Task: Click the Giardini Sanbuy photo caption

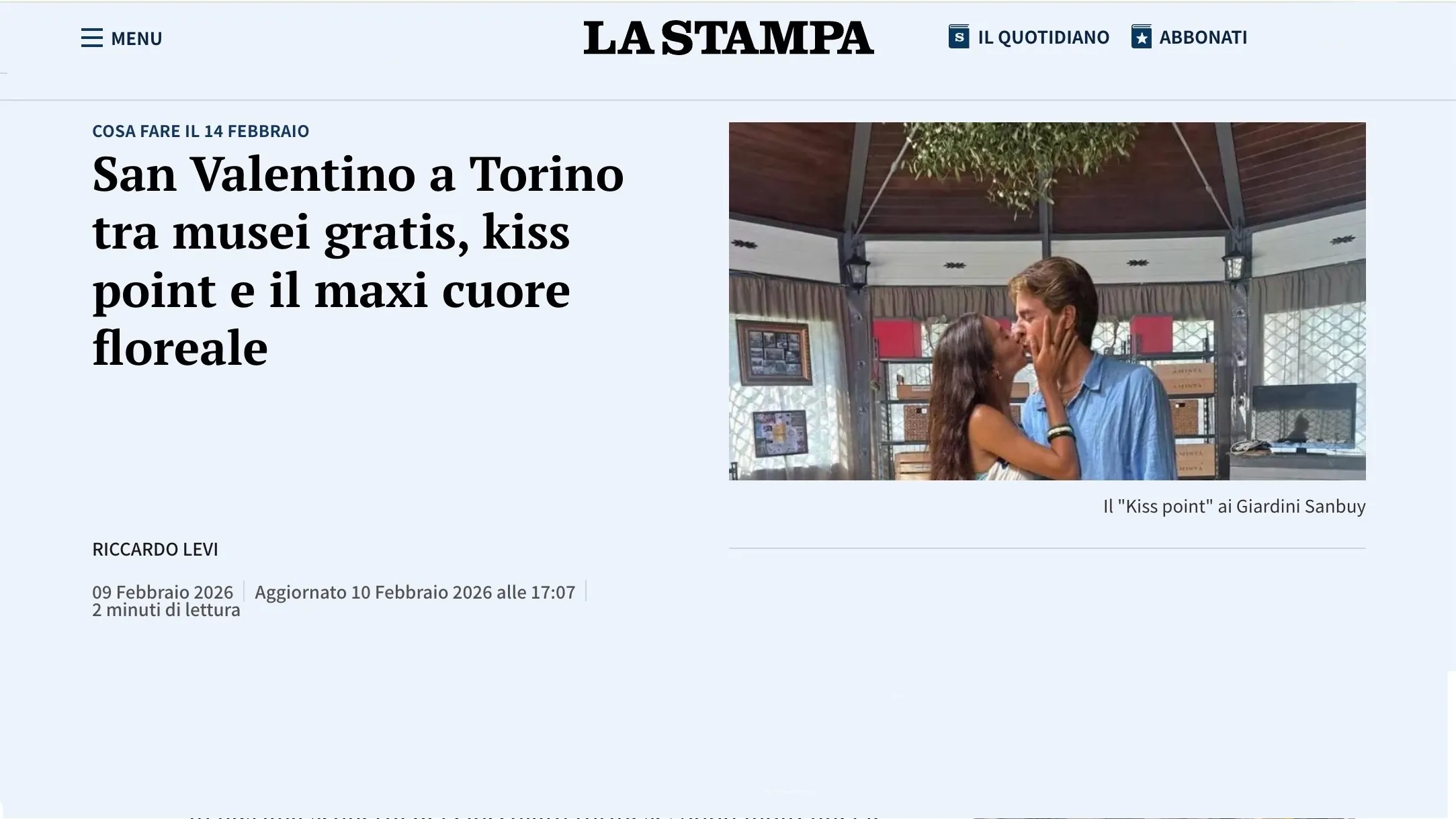Action: [1234, 506]
